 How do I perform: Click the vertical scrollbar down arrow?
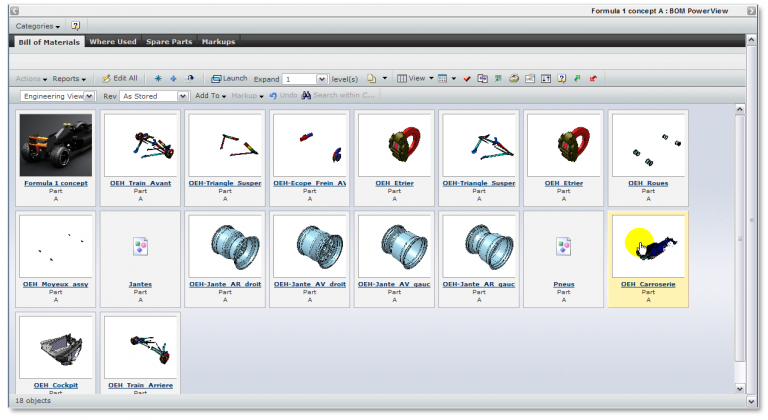coord(739,387)
